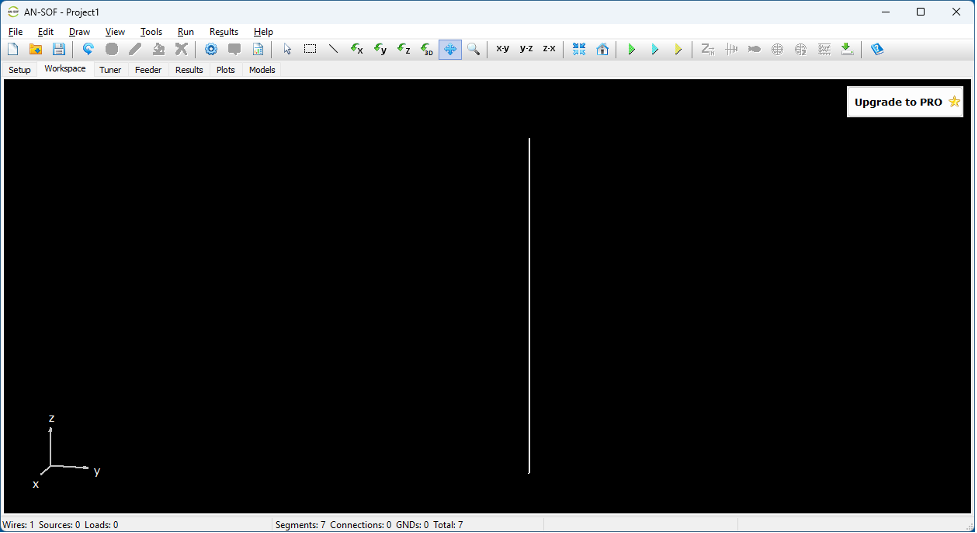Choose the arrow pointer select tool
Image resolution: width=977 pixels, height=533 pixels.
[x=287, y=49]
